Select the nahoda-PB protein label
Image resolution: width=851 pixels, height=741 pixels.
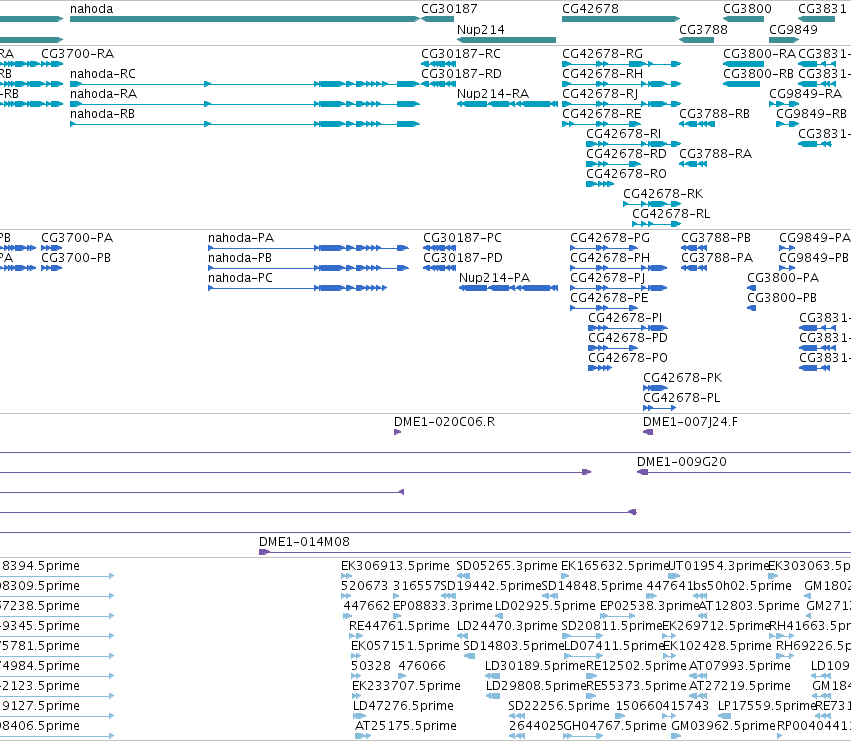240,258
